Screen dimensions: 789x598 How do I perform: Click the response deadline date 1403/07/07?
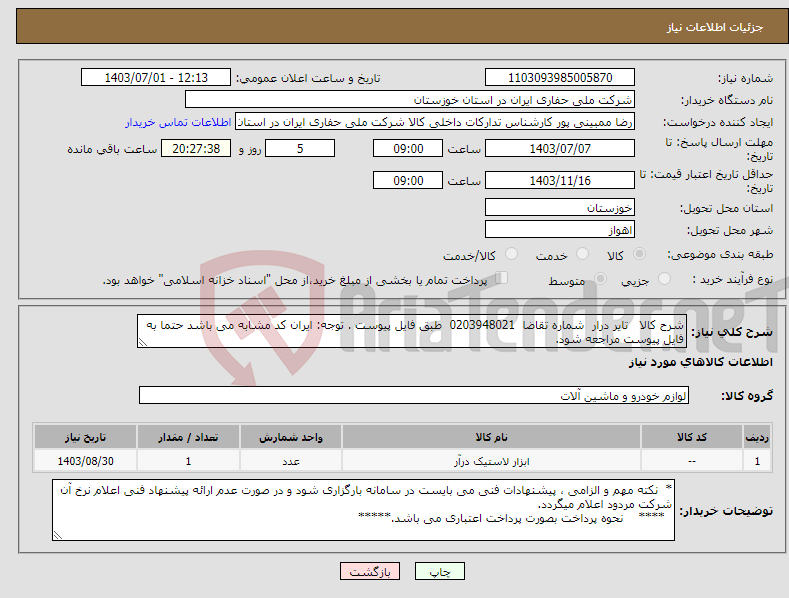pos(560,148)
